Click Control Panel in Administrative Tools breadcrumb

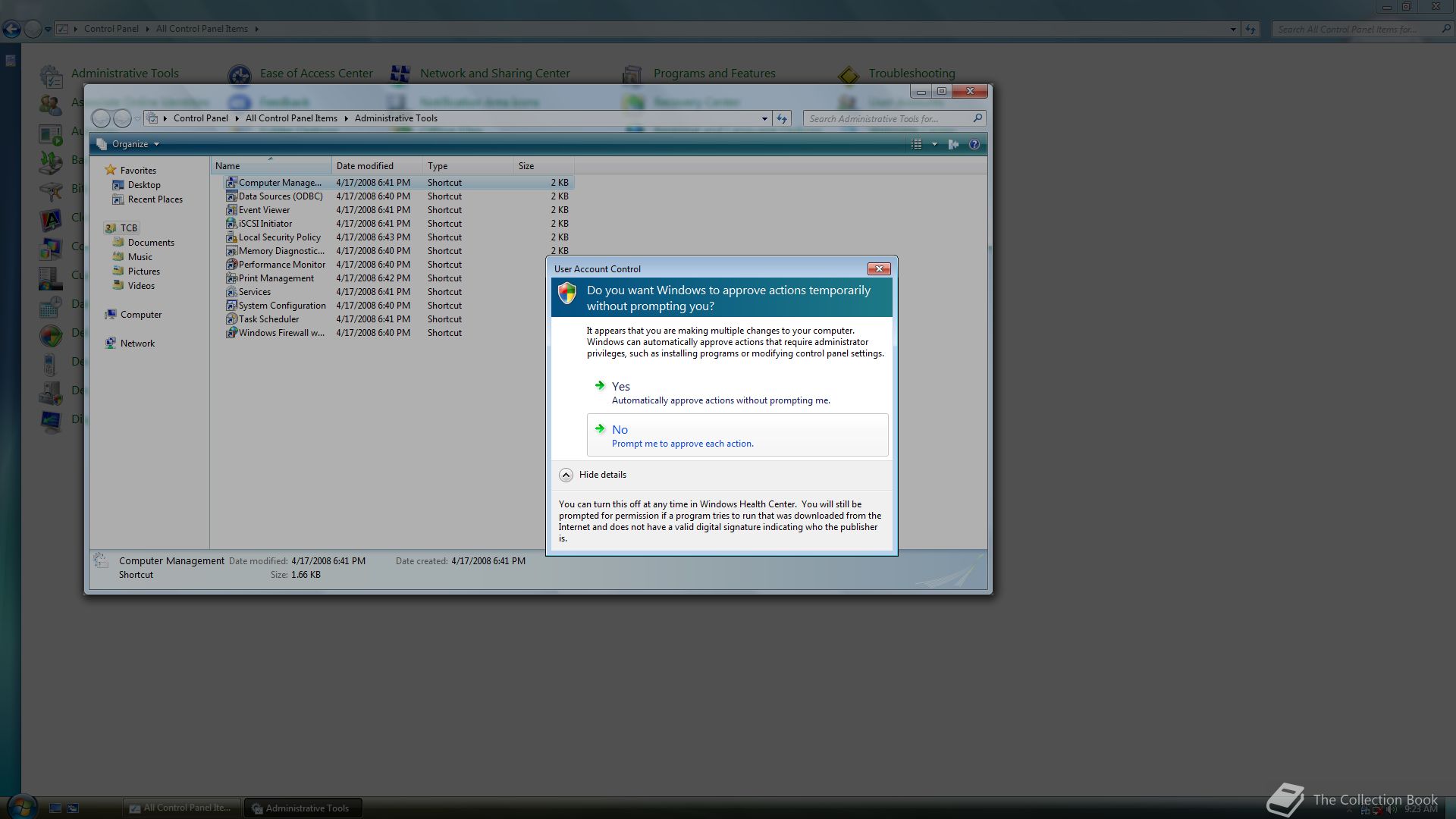tap(200, 118)
